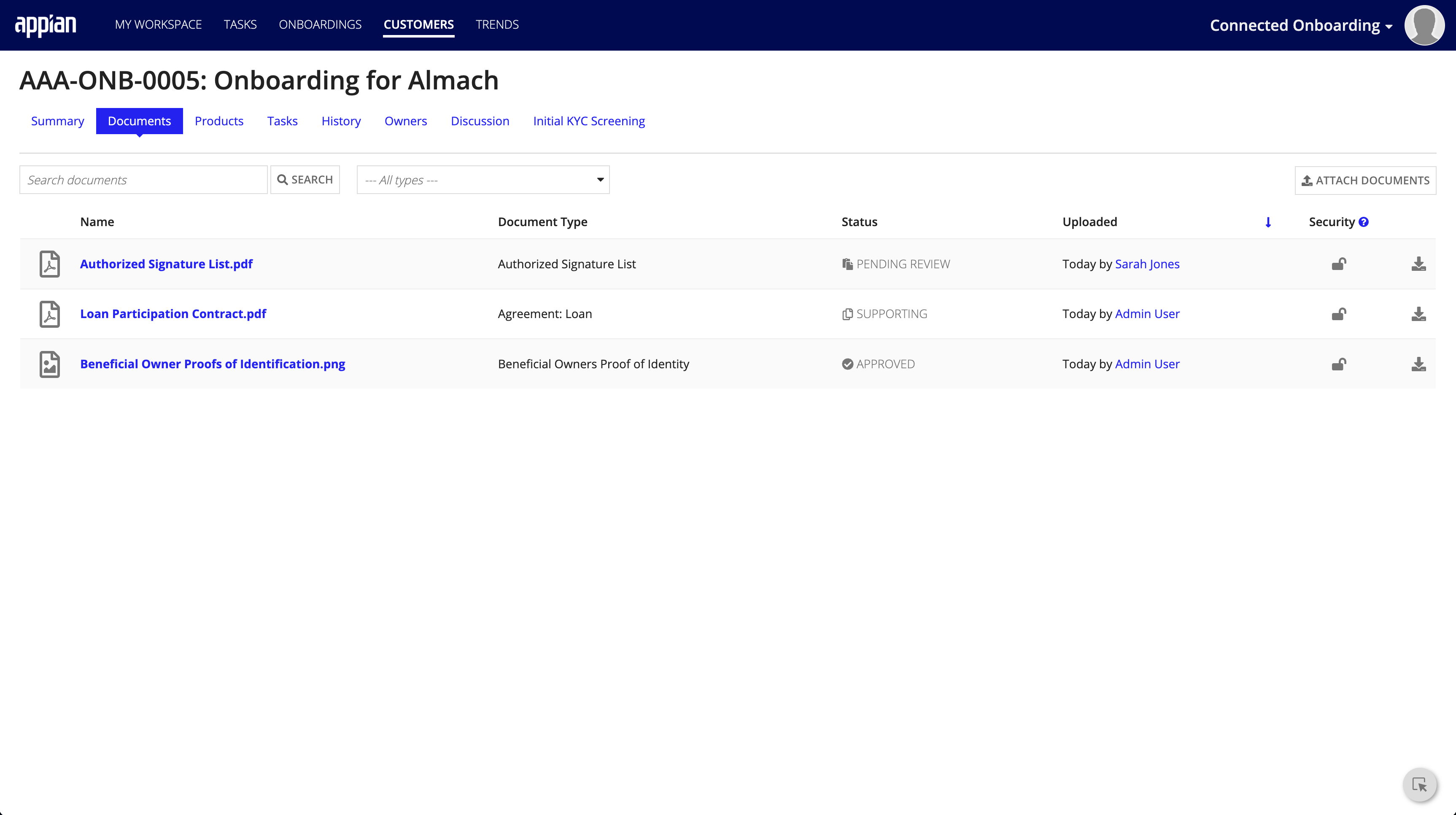
Task: Click the supporting status copy icon
Action: (x=847, y=314)
